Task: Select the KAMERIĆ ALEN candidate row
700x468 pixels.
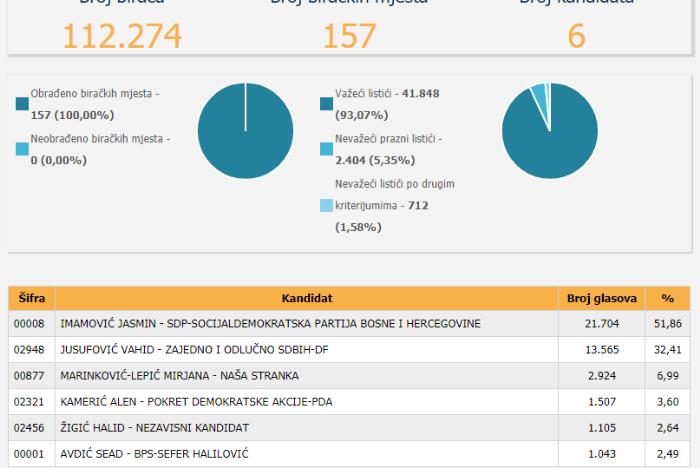Action: [349, 401]
